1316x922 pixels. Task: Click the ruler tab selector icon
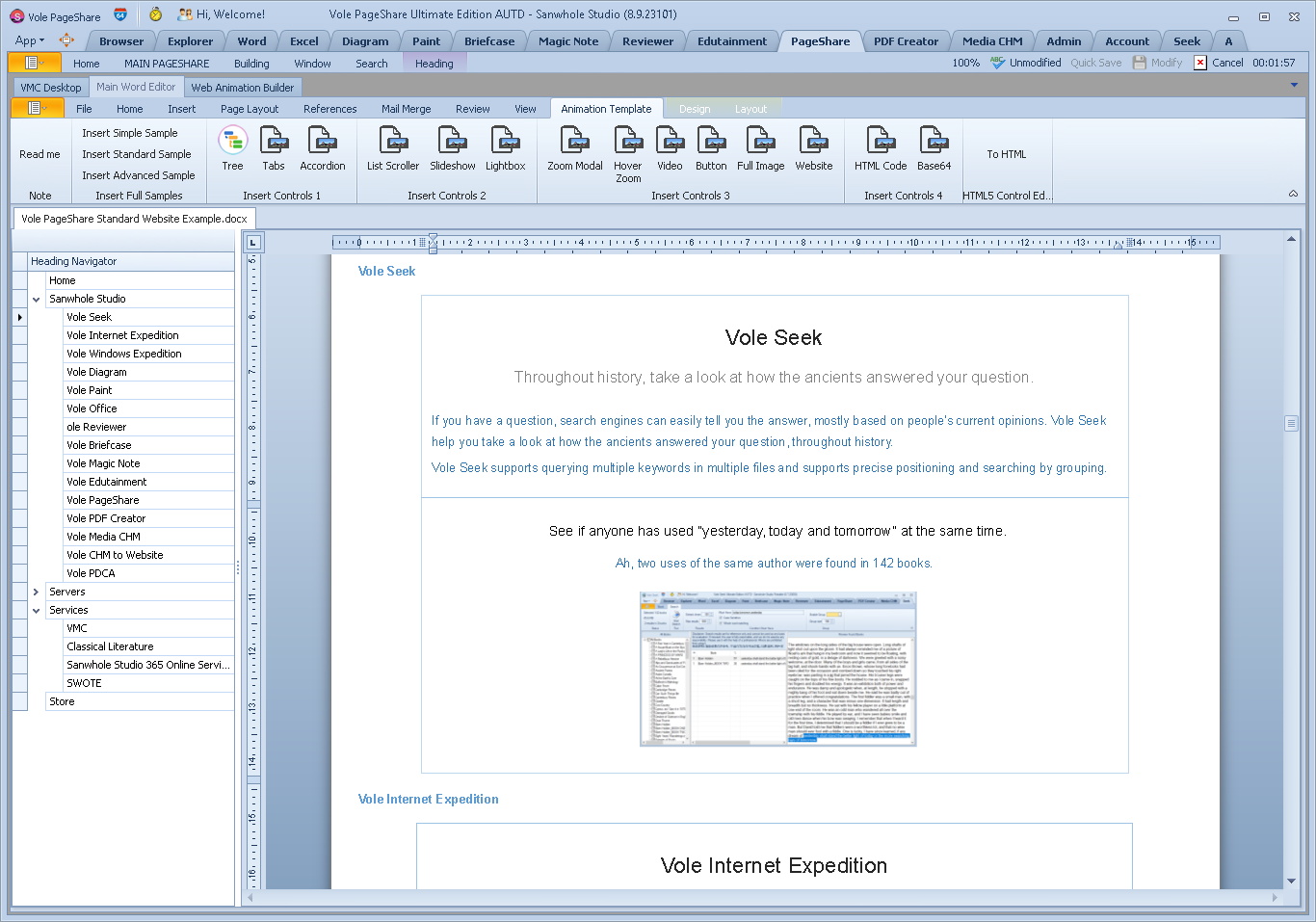(253, 242)
